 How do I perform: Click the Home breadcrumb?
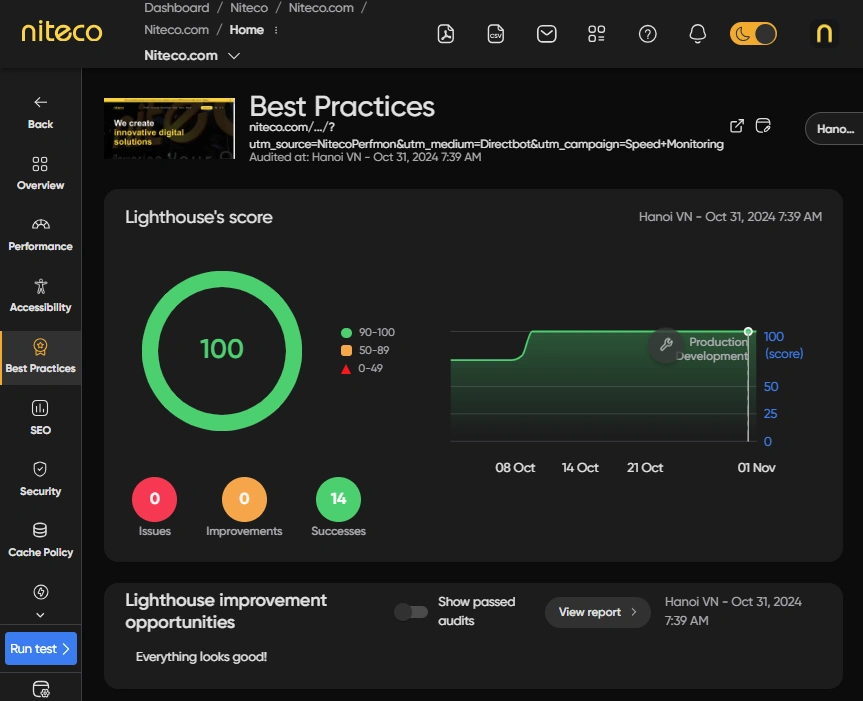(x=247, y=30)
